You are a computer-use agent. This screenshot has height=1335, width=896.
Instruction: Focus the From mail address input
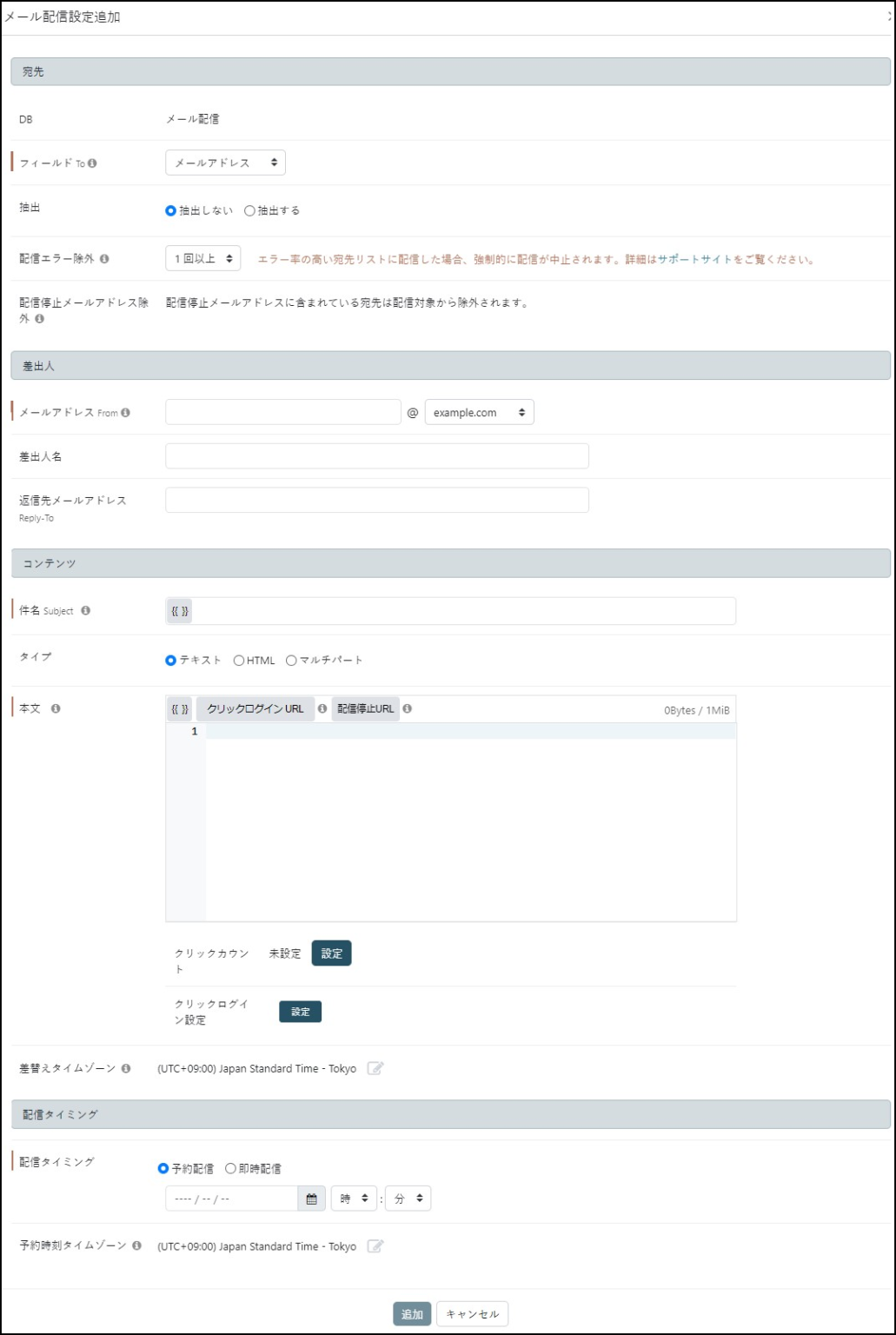[x=283, y=412]
